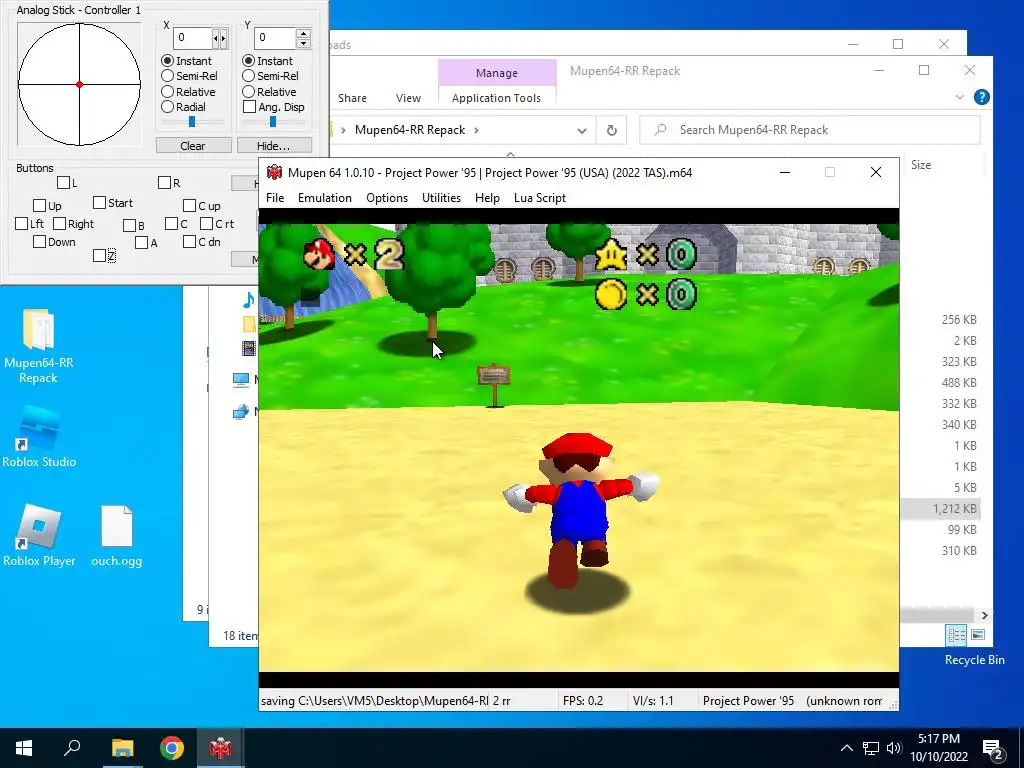Viewport: 1024px width, 768px height.
Task: Click X value spinner right arrow
Action: coord(223,38)
